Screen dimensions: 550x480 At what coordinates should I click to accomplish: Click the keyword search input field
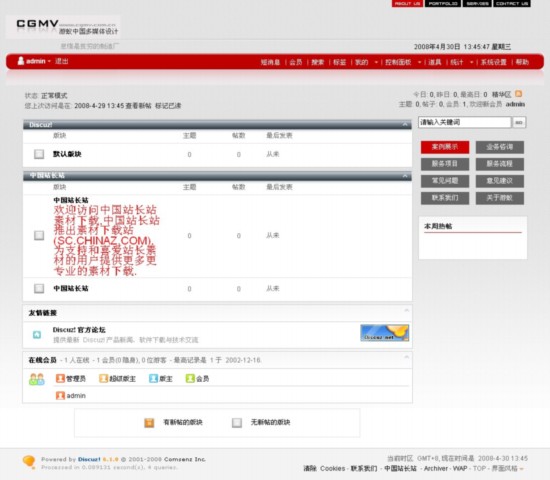(x=464, y=122)
